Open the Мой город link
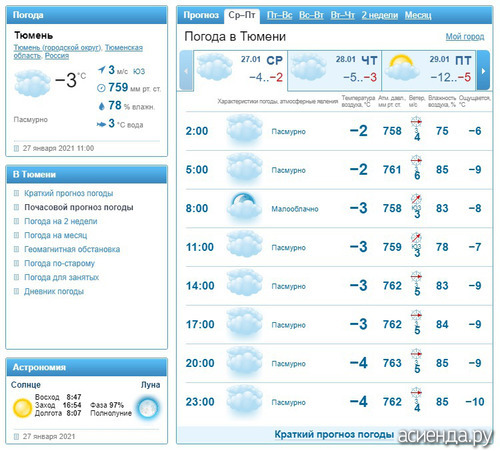This screenshot has width=500, height=451. coord(465,37)
